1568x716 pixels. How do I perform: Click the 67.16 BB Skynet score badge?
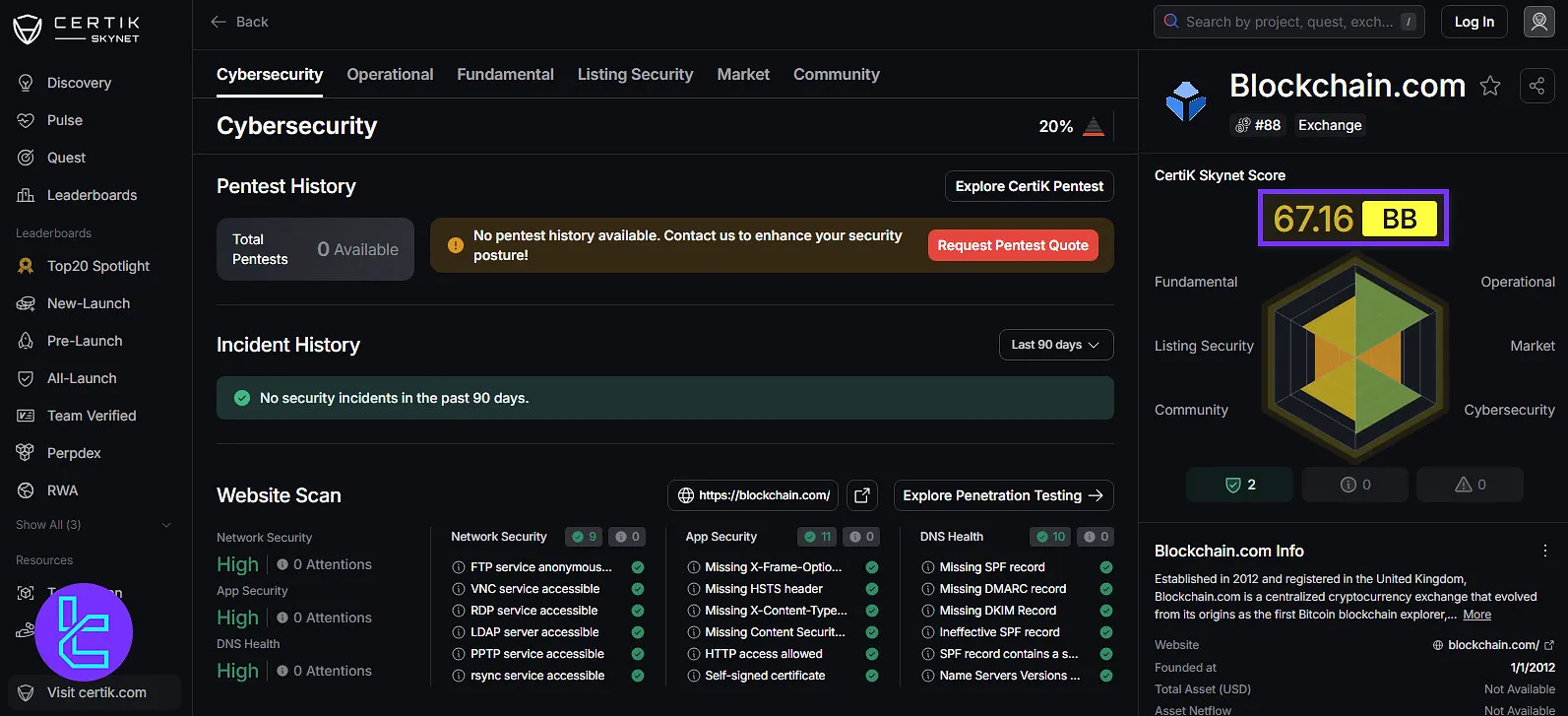click(x=1353, y=219)
